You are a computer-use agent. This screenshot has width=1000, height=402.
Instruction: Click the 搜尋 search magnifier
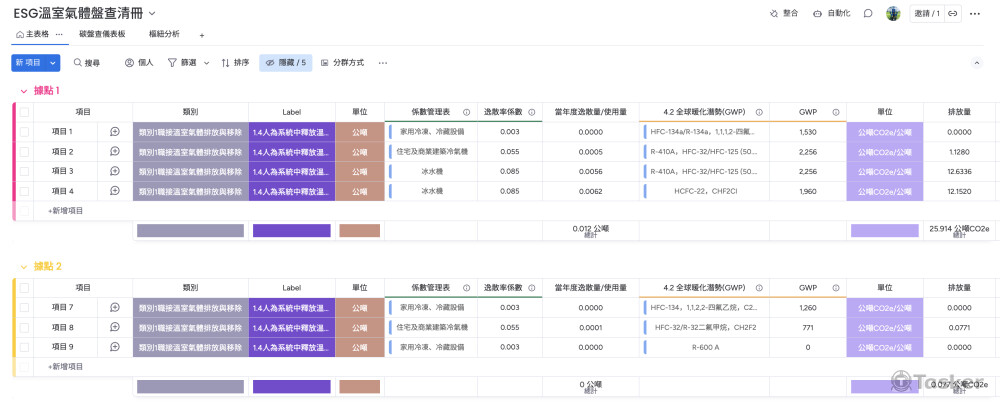(77, 63)
